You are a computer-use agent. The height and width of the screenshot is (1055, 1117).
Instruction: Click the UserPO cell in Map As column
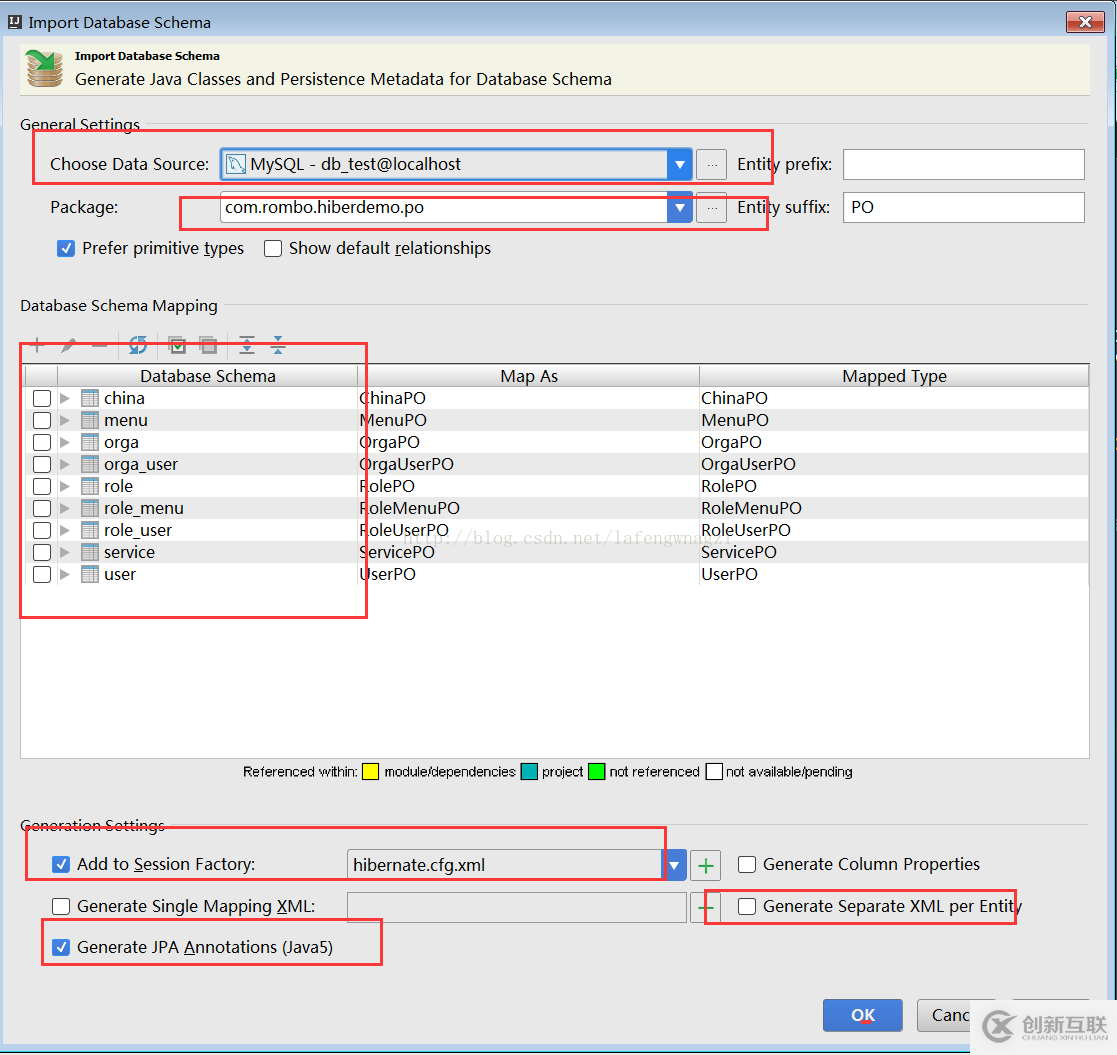click(x=529, y=574)
